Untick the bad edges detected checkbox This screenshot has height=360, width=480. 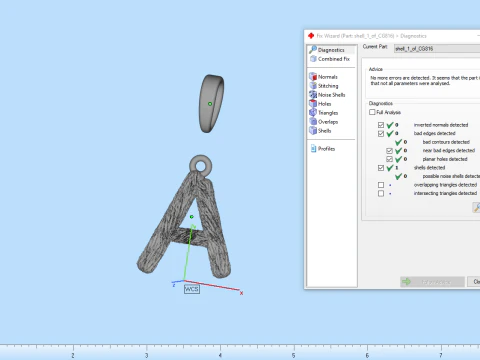pos(381,134)
